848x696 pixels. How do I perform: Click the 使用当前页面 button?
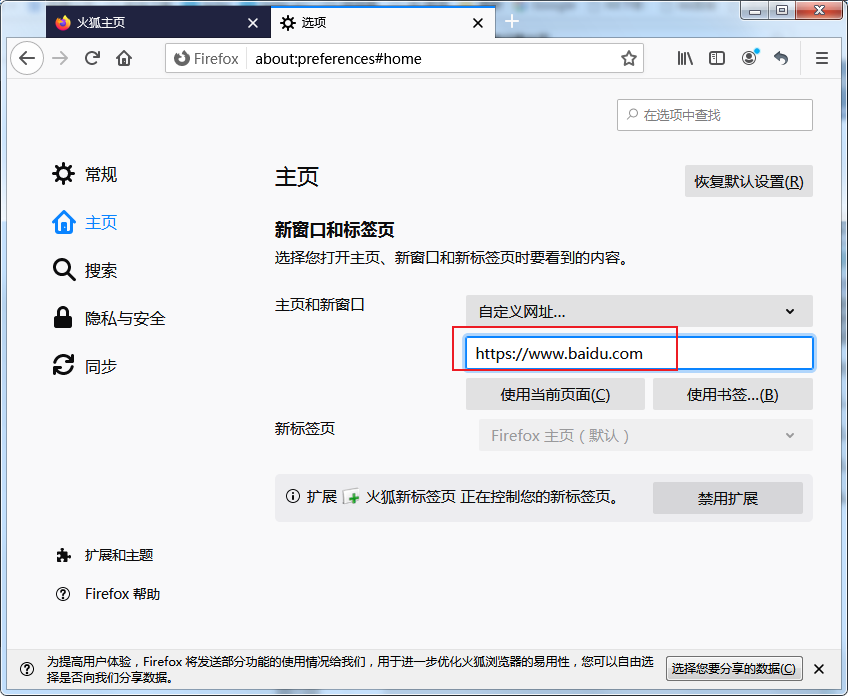(x=554, y=394)
